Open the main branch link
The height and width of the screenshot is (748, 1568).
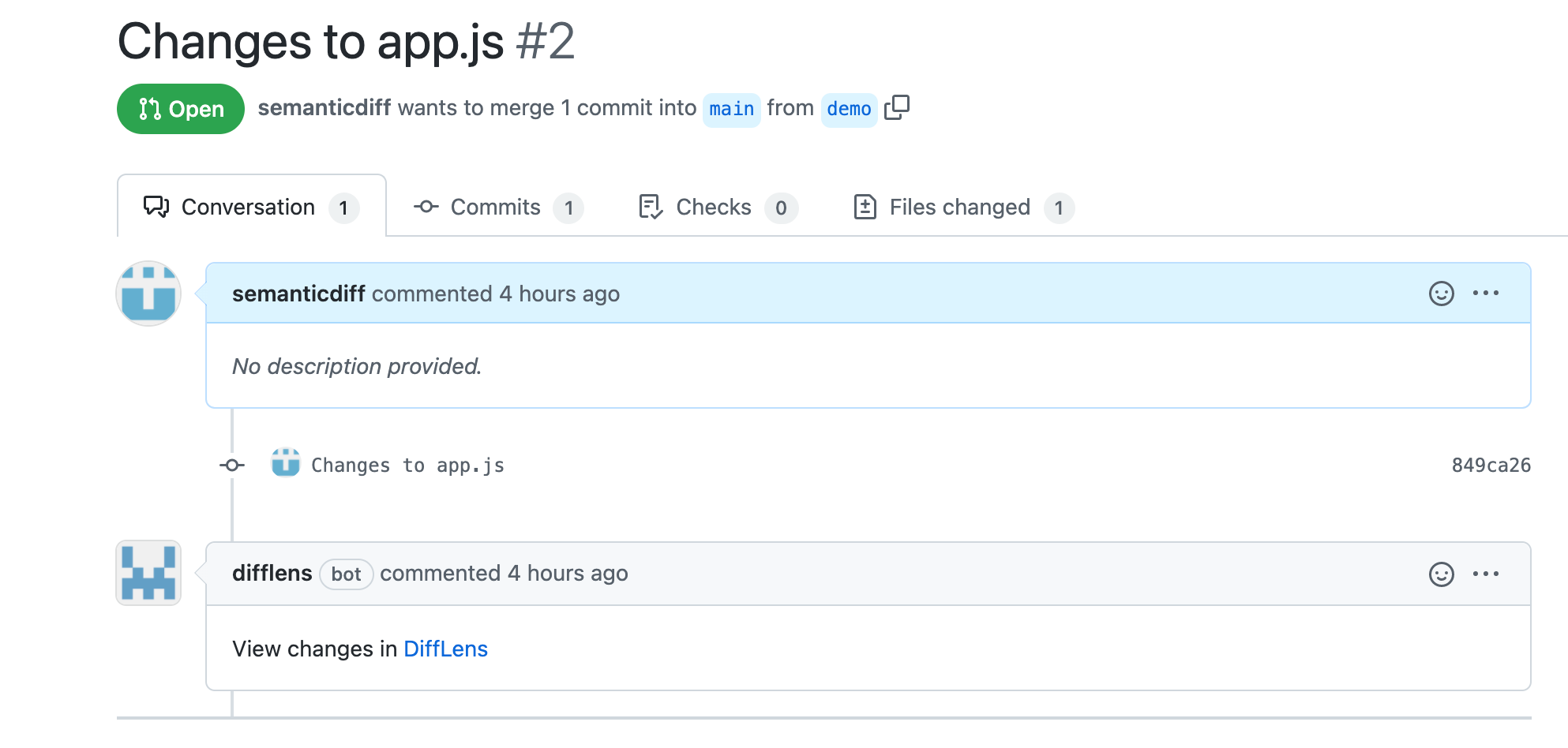point(732,109)
